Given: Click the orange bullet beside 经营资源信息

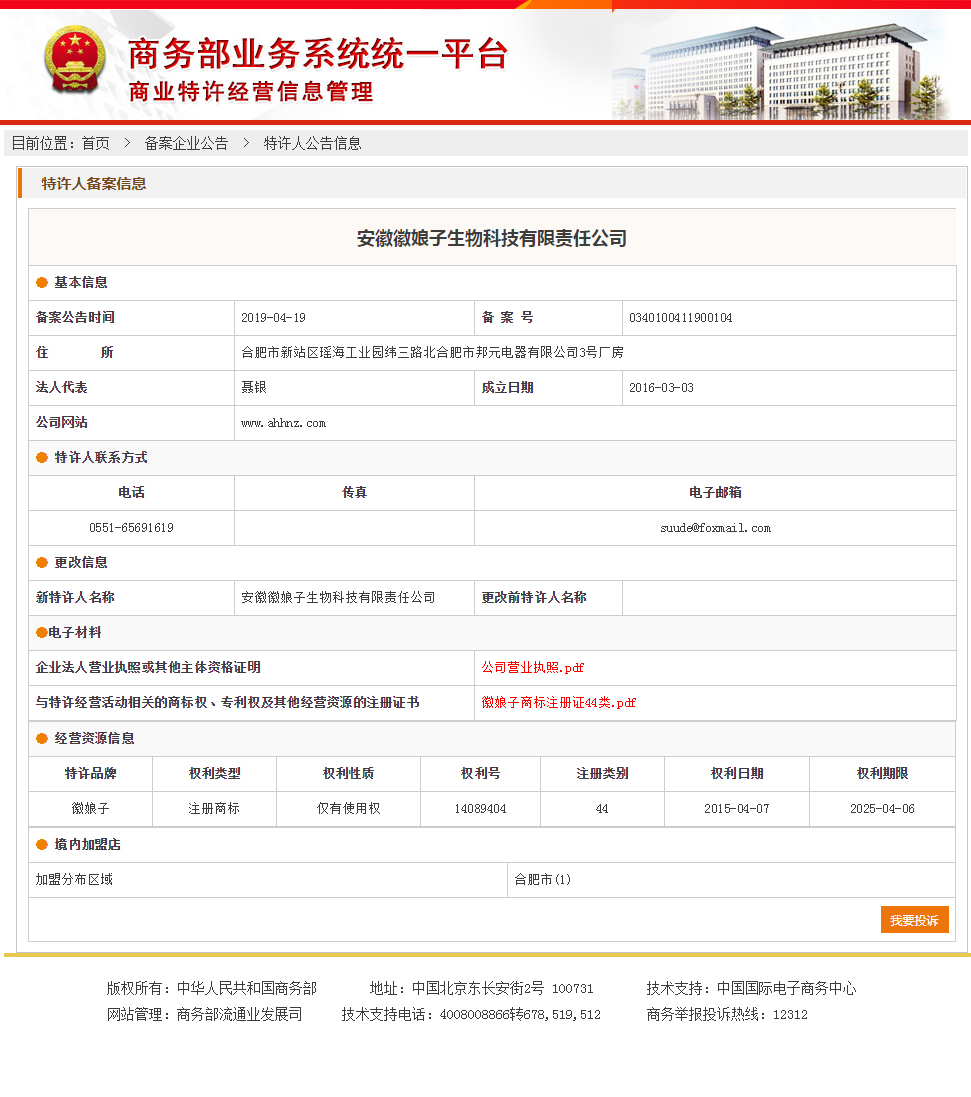Looking at the screenshot, I should tap(42, 739).
